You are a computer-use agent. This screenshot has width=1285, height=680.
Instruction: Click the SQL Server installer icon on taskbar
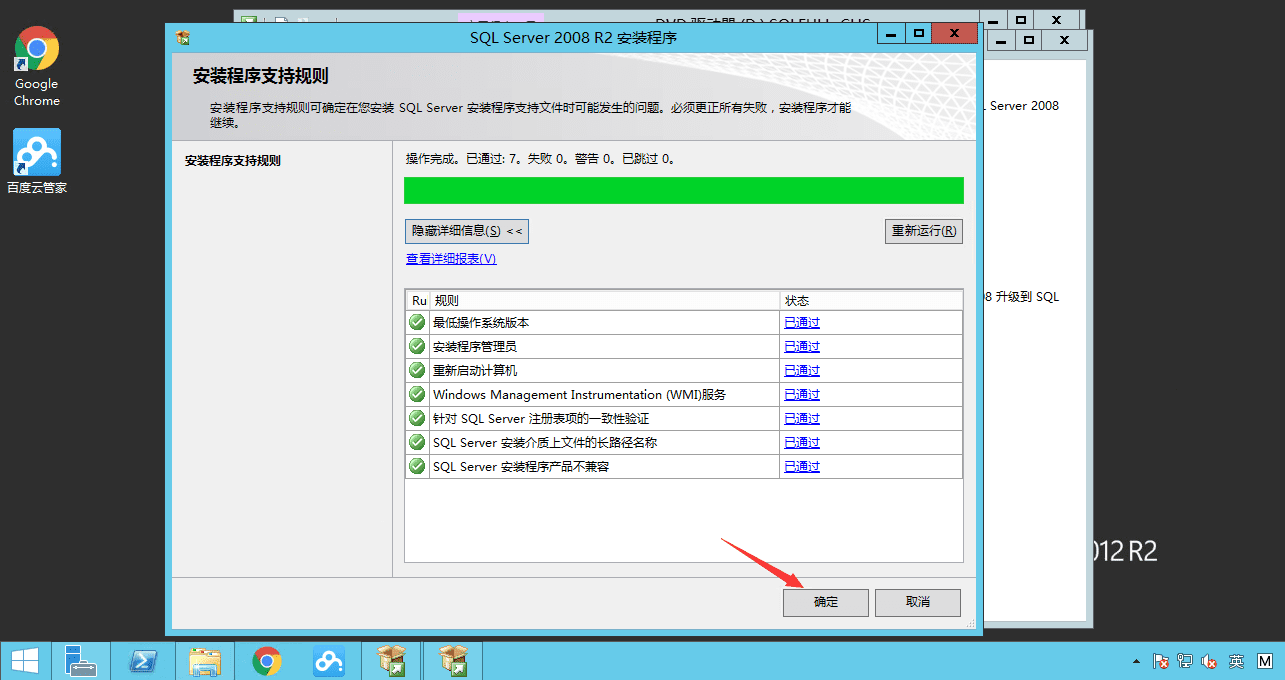pyautogui.click(x=391, y=660)
